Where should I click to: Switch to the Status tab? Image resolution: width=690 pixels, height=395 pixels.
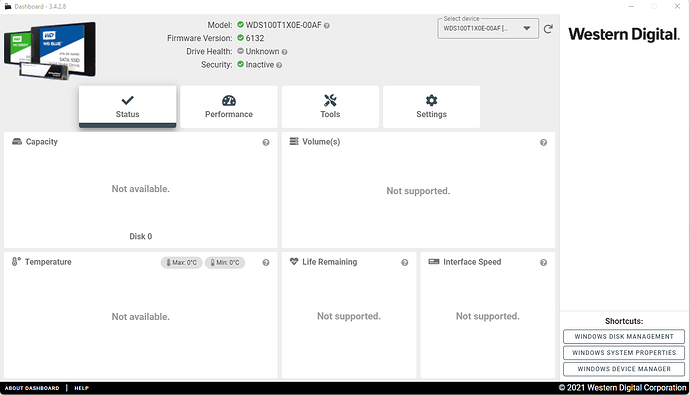click(128, 107)
